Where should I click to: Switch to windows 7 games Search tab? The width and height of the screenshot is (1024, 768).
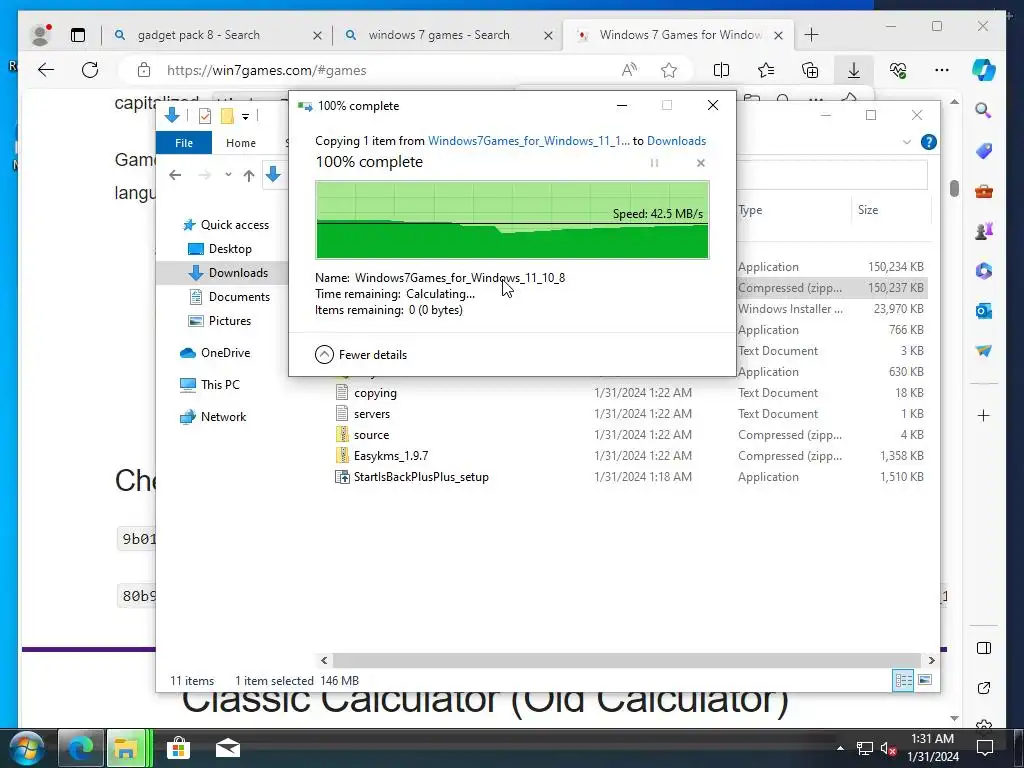click(449, 35)
